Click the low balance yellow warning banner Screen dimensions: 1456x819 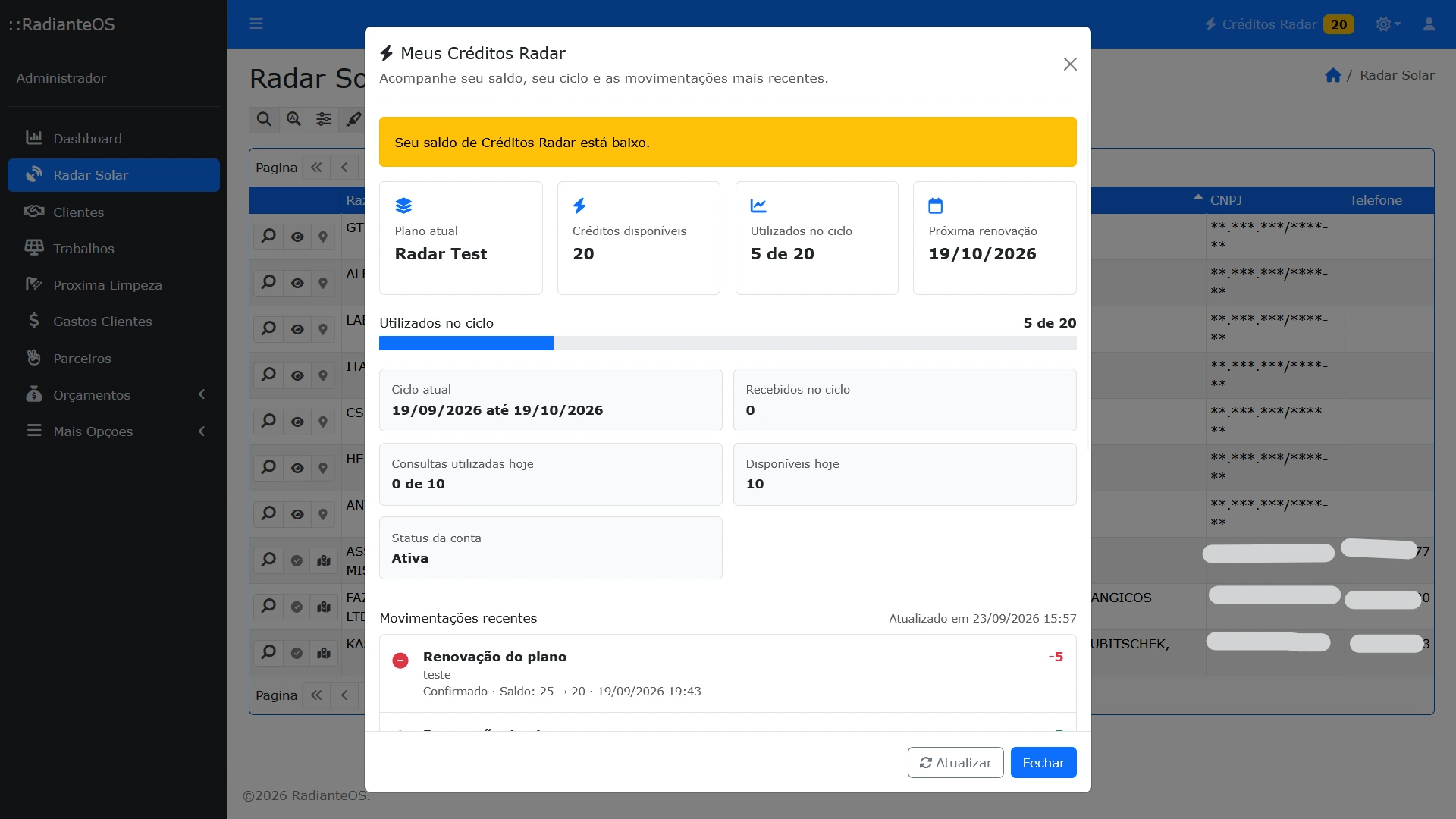(728, 142)
